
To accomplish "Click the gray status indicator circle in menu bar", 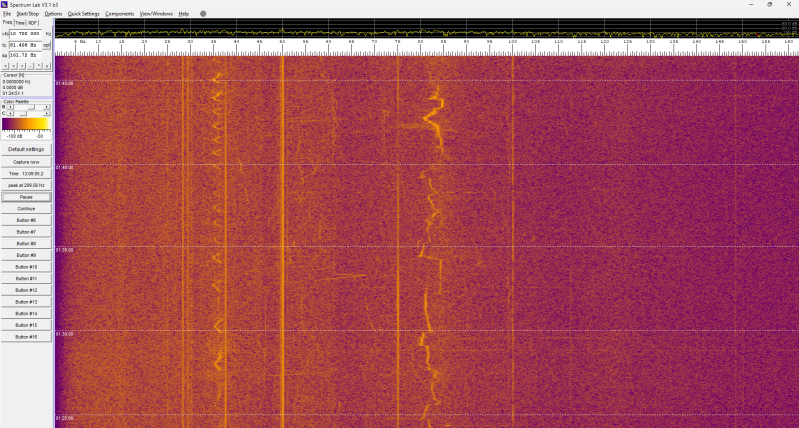I will coord(203,14).
